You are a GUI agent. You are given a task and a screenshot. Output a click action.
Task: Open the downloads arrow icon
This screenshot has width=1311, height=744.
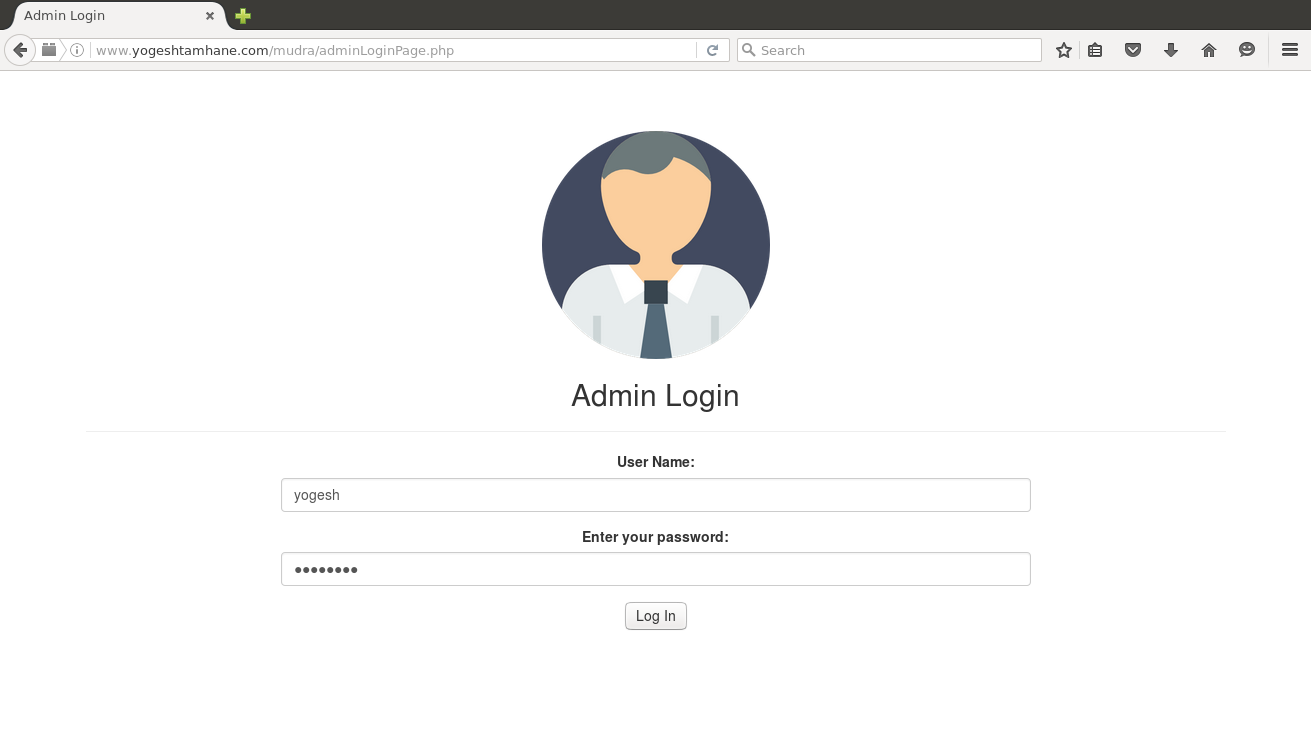point(1171,50)
